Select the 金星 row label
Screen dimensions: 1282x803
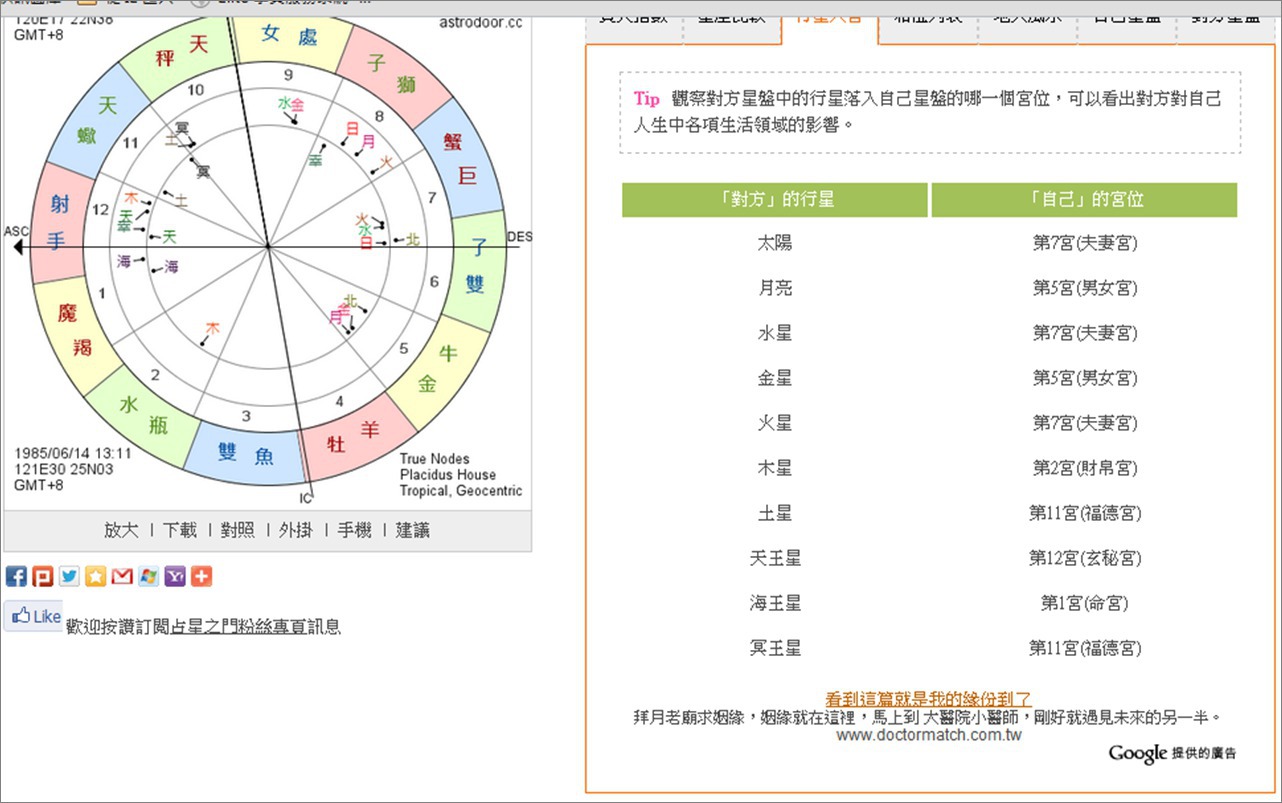(x=775, y=378)
